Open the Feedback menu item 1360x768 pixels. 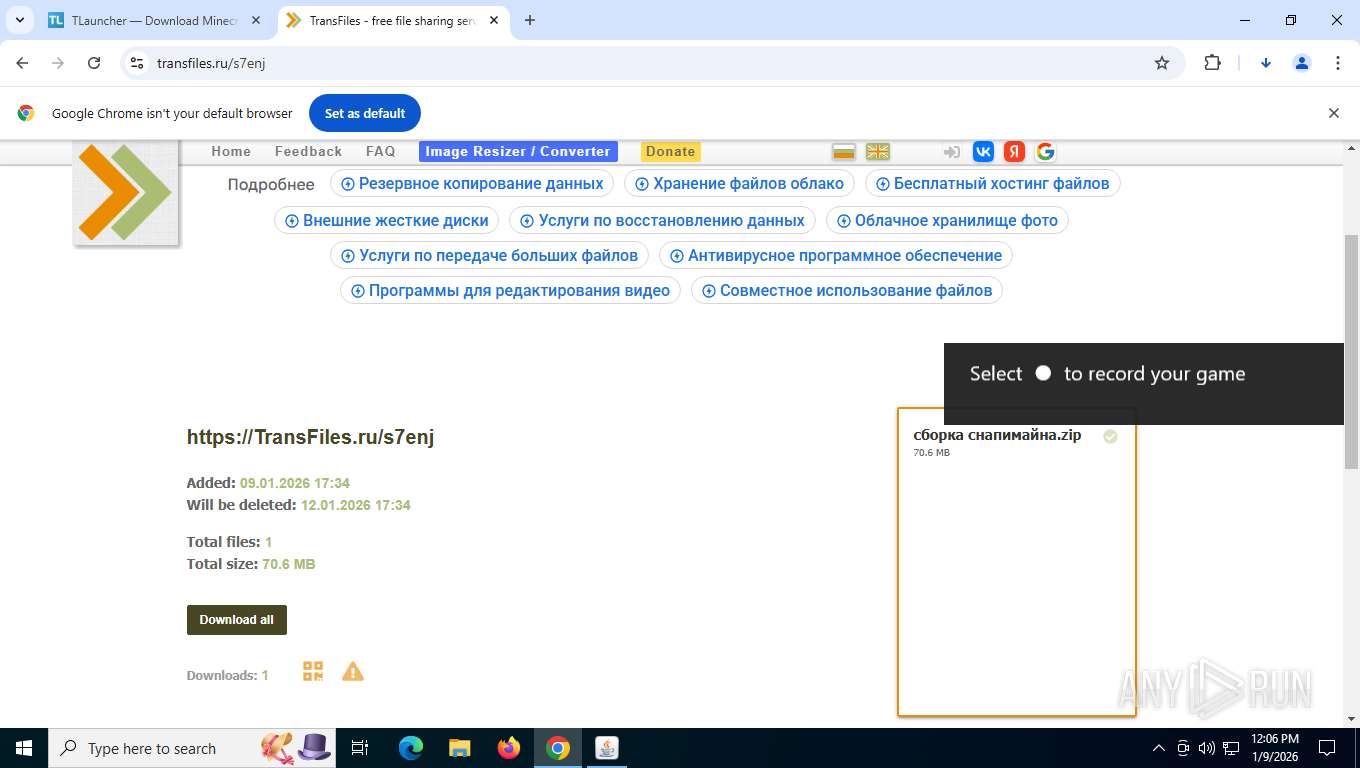click(308, 151)
